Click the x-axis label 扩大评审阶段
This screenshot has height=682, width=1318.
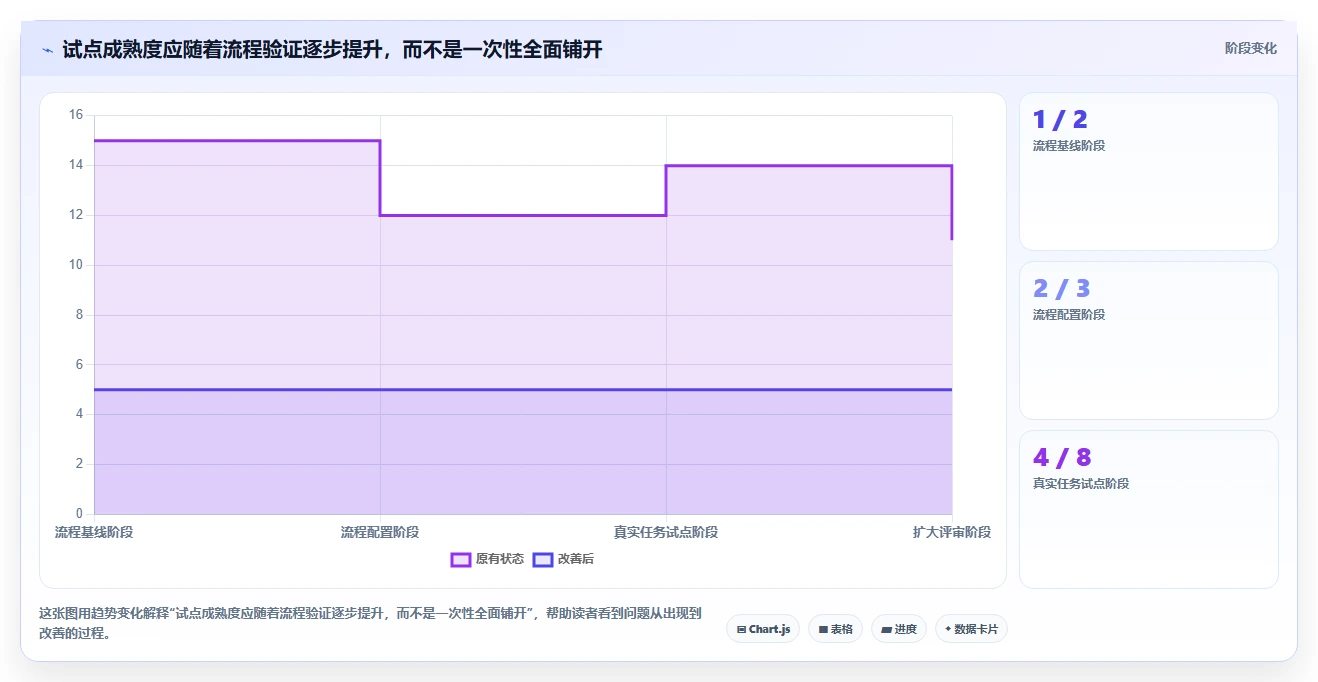pos(952,532)
